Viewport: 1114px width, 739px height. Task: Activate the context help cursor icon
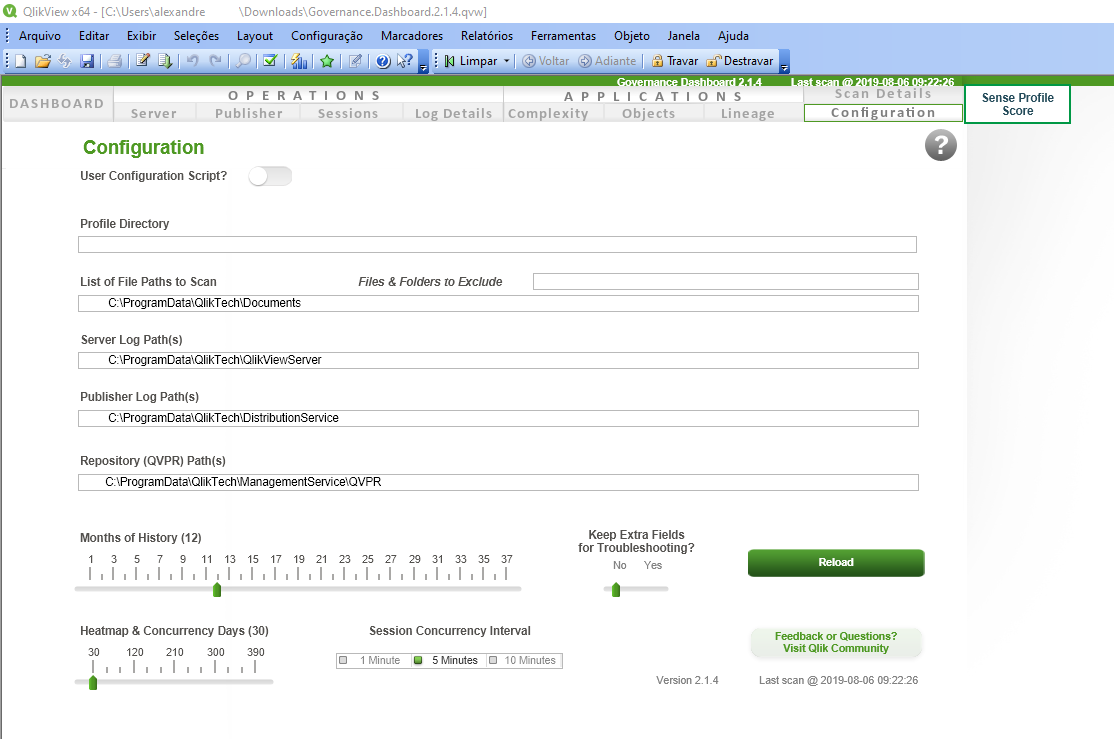pos(404,61)
